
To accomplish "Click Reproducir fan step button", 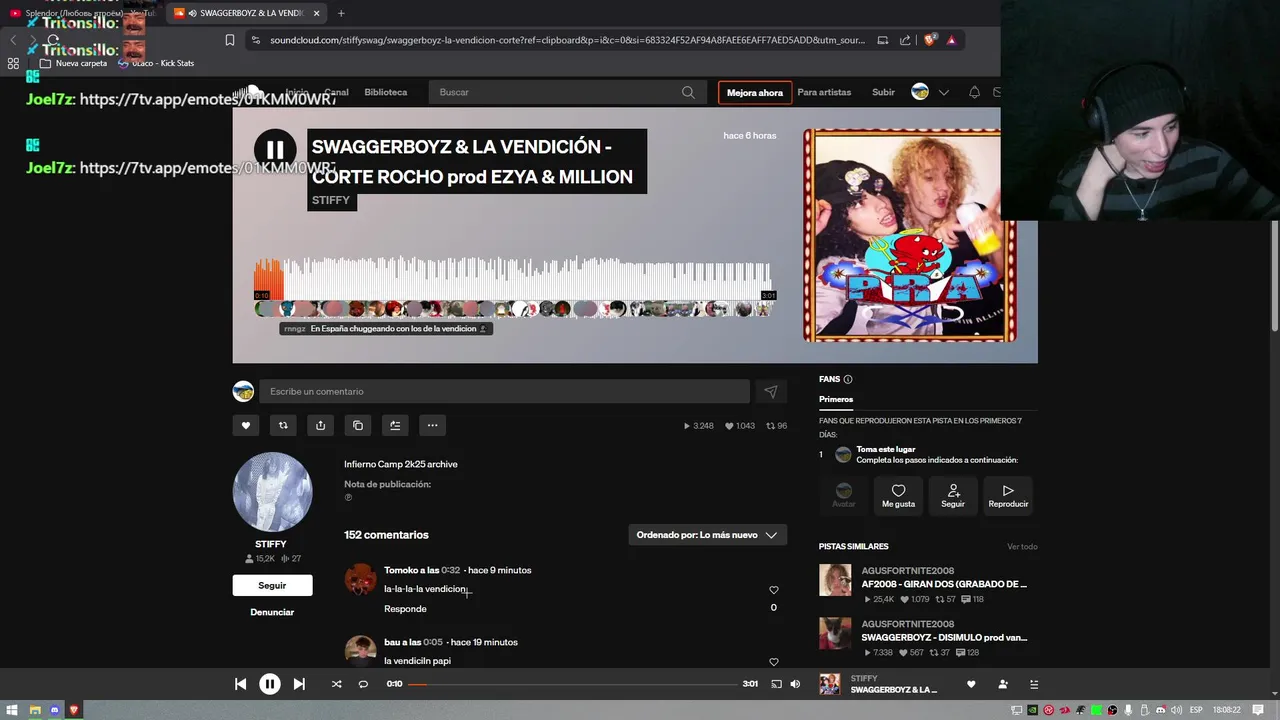I will 1008,495.
